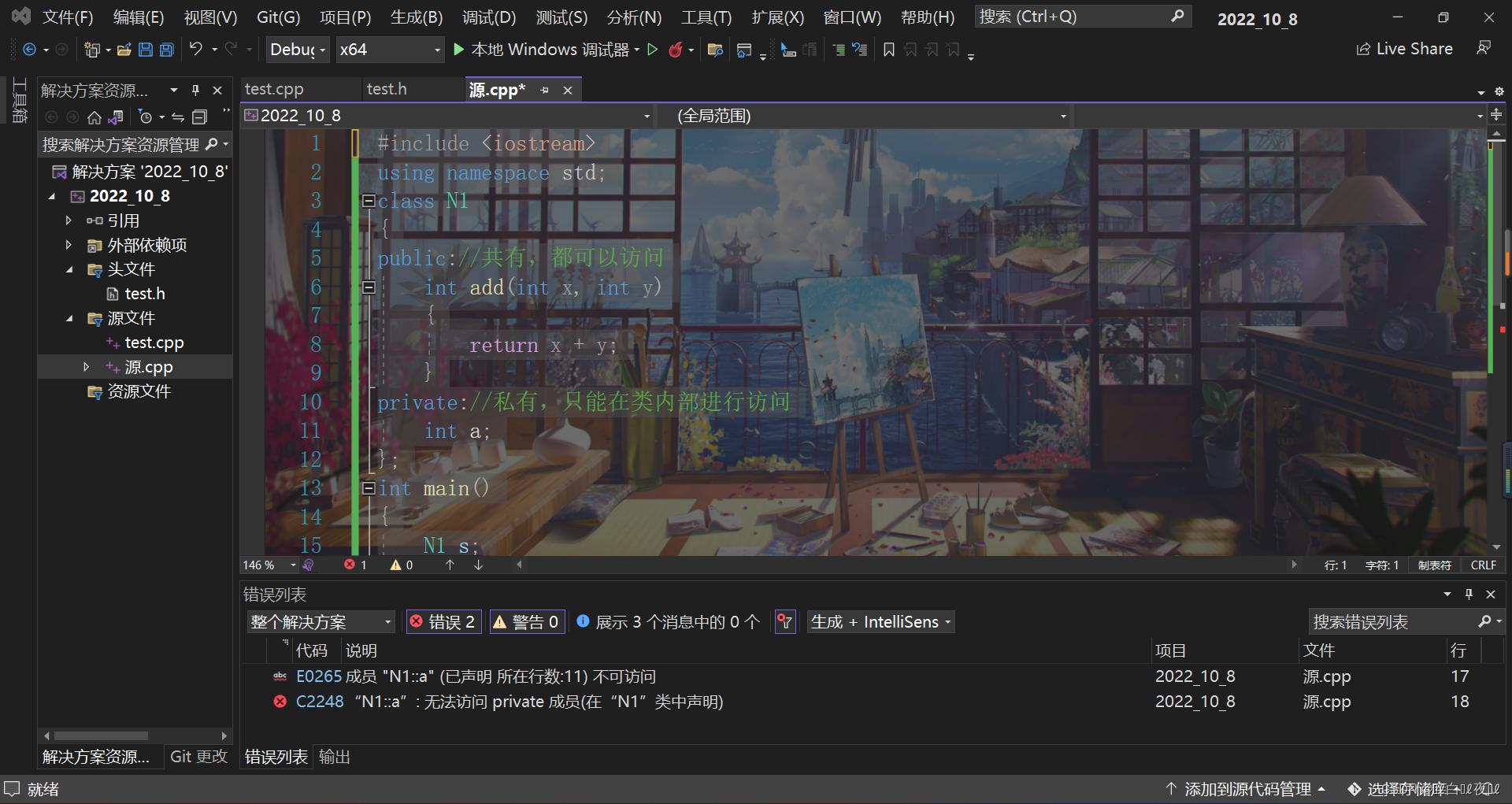This screenshot has width=1512, height=804.
Task: Click the comment selected lines icon
Action: tap(839, 50)
